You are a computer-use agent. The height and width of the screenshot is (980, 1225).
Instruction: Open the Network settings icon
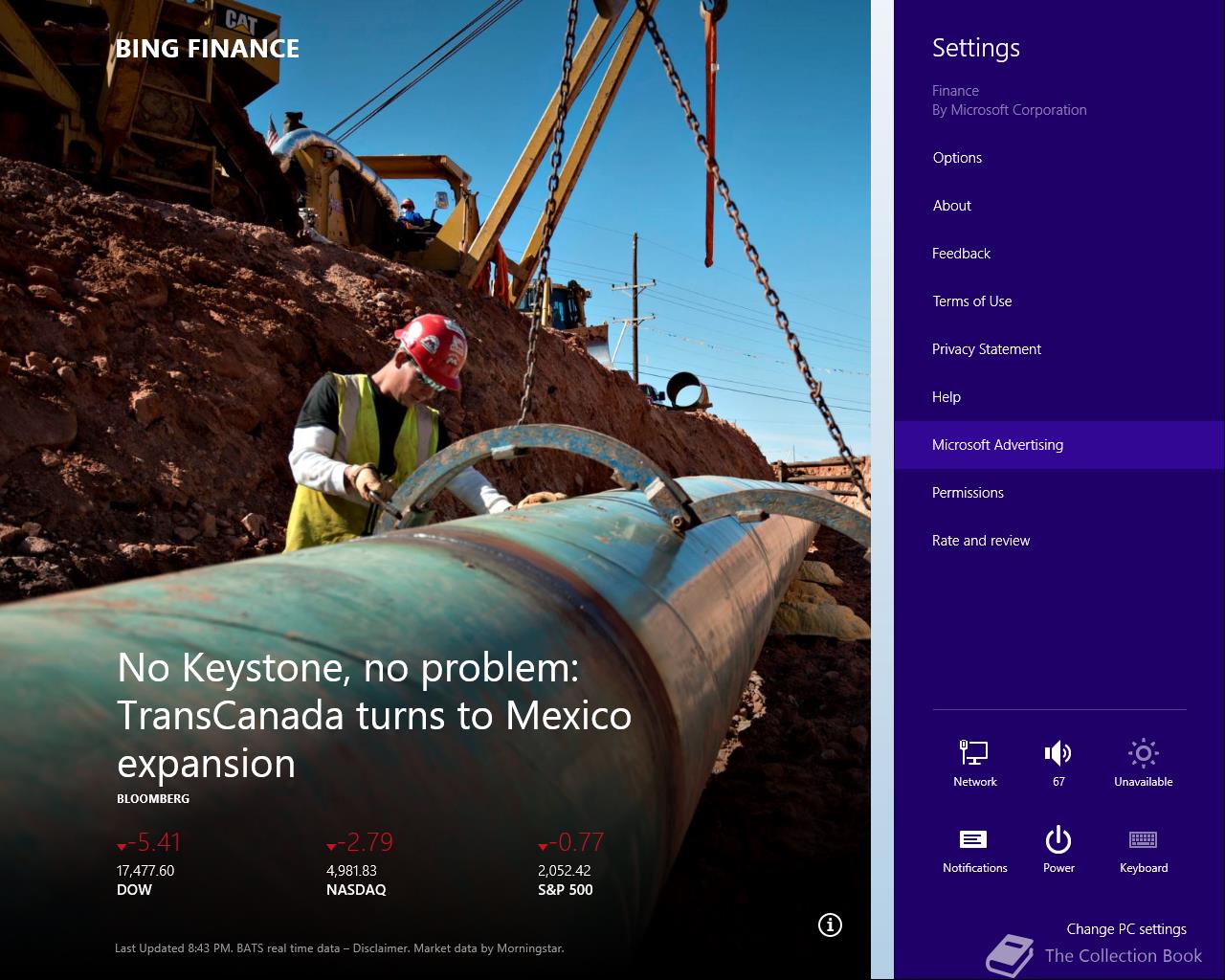pos(974,763)
